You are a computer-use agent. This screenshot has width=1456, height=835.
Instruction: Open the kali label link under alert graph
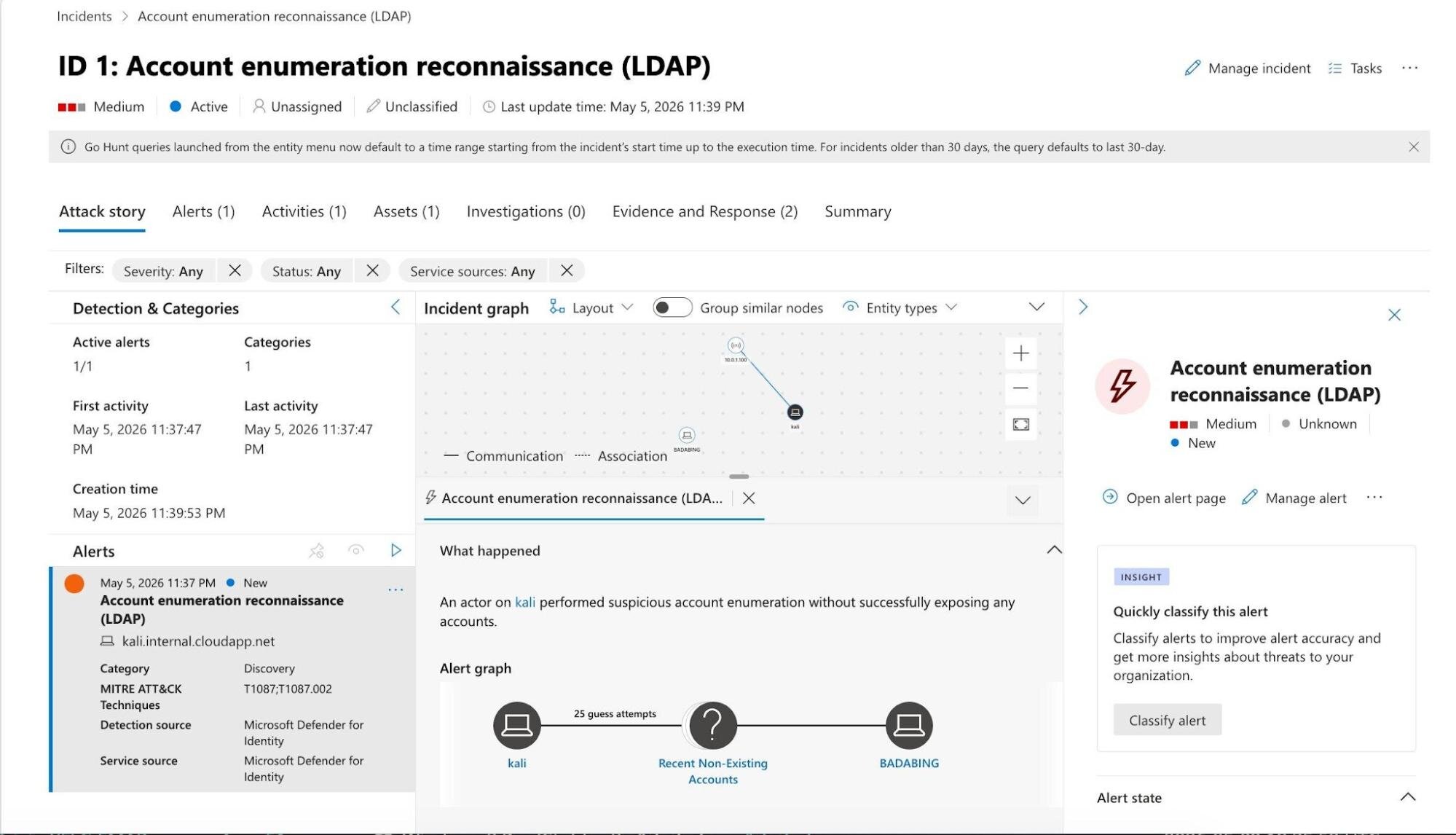pos(516,763)
